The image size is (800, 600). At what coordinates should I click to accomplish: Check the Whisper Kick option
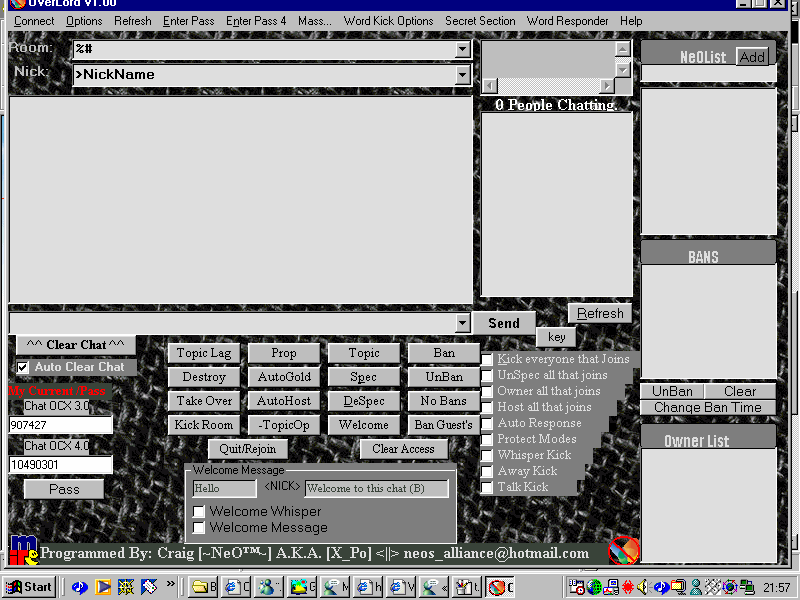click(x=487, y=455)
